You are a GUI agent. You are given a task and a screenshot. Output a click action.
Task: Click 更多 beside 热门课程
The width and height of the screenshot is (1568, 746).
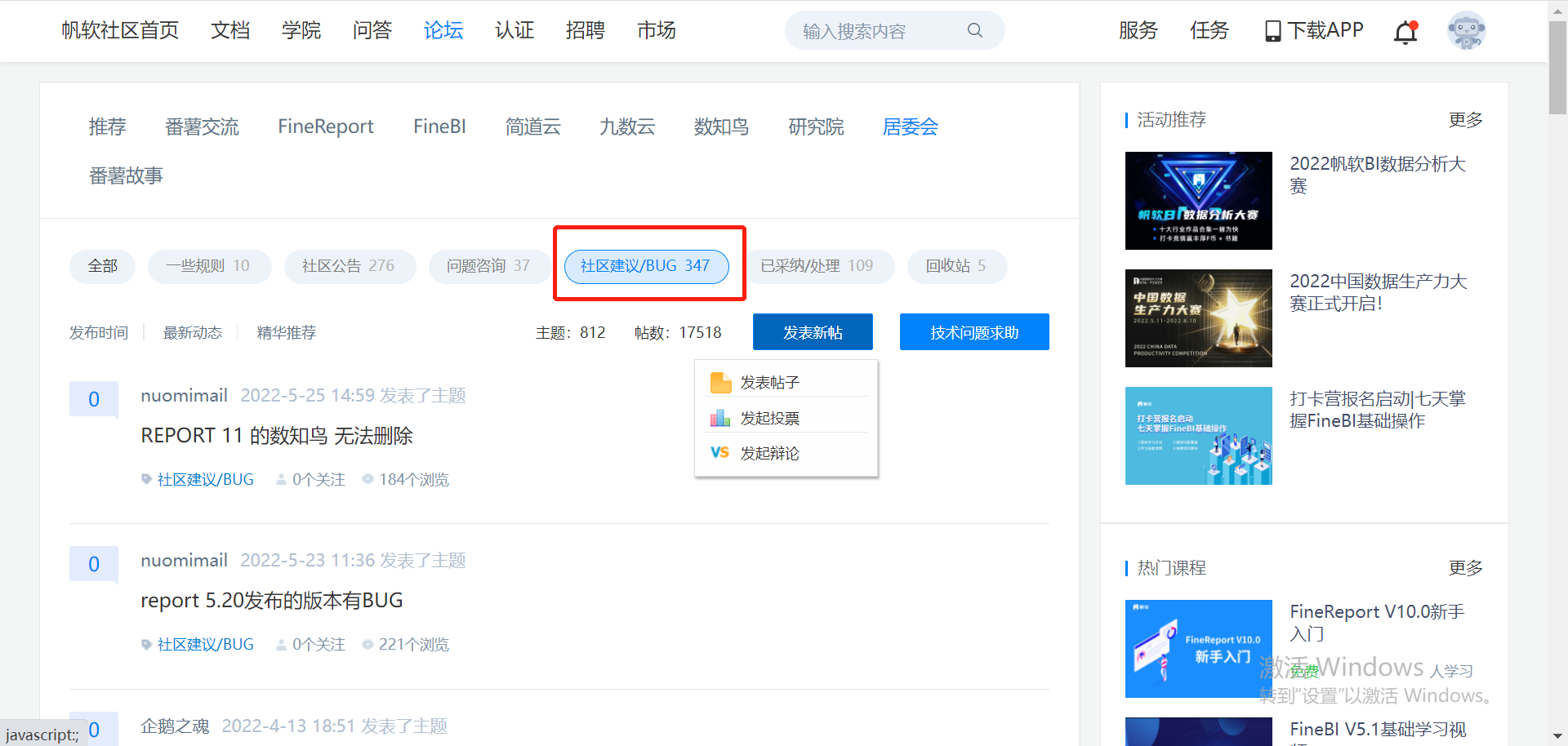tap(1466, 568)
